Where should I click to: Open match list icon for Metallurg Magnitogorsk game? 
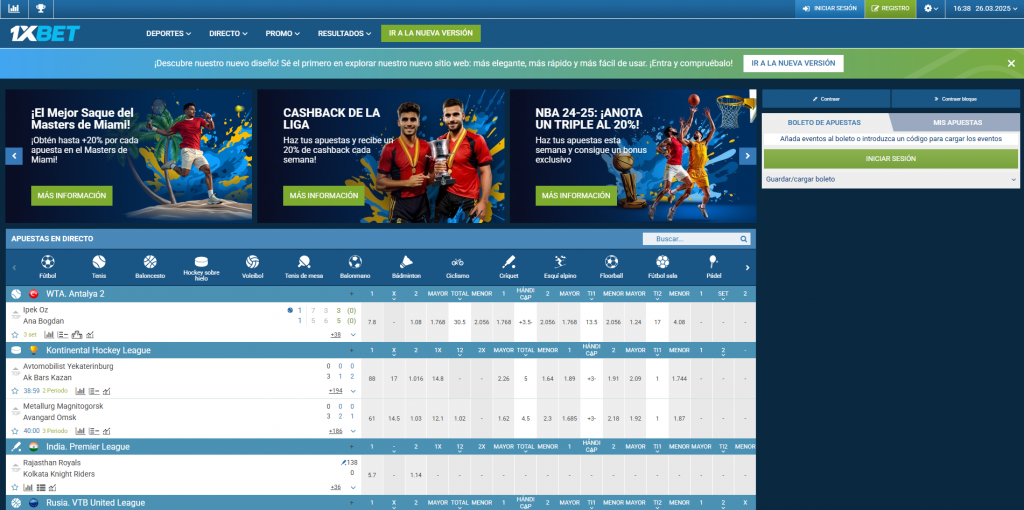pyautogui.click(x=94, y=431)
